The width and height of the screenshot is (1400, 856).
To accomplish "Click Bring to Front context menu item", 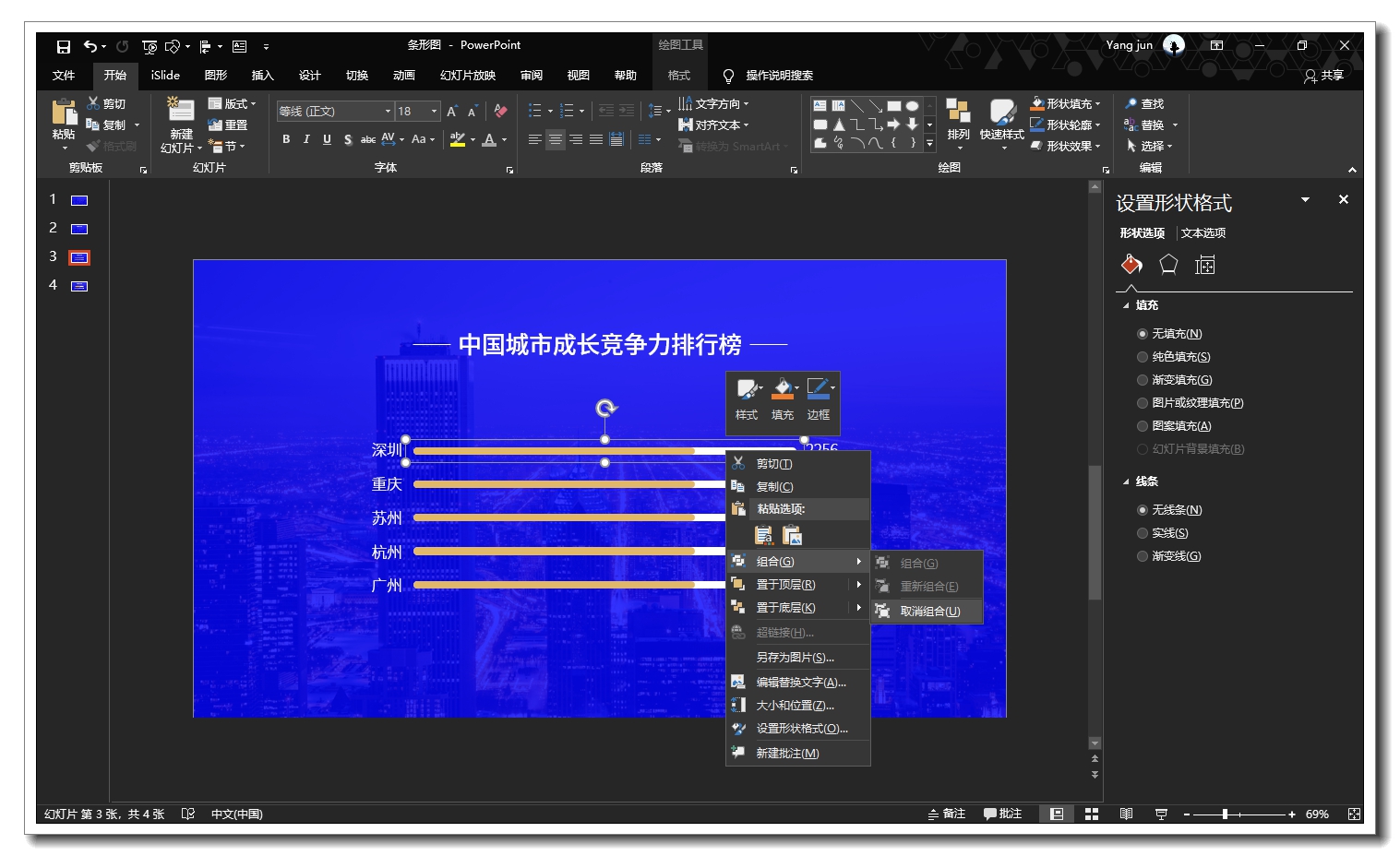I will click(x=798, y=585).
